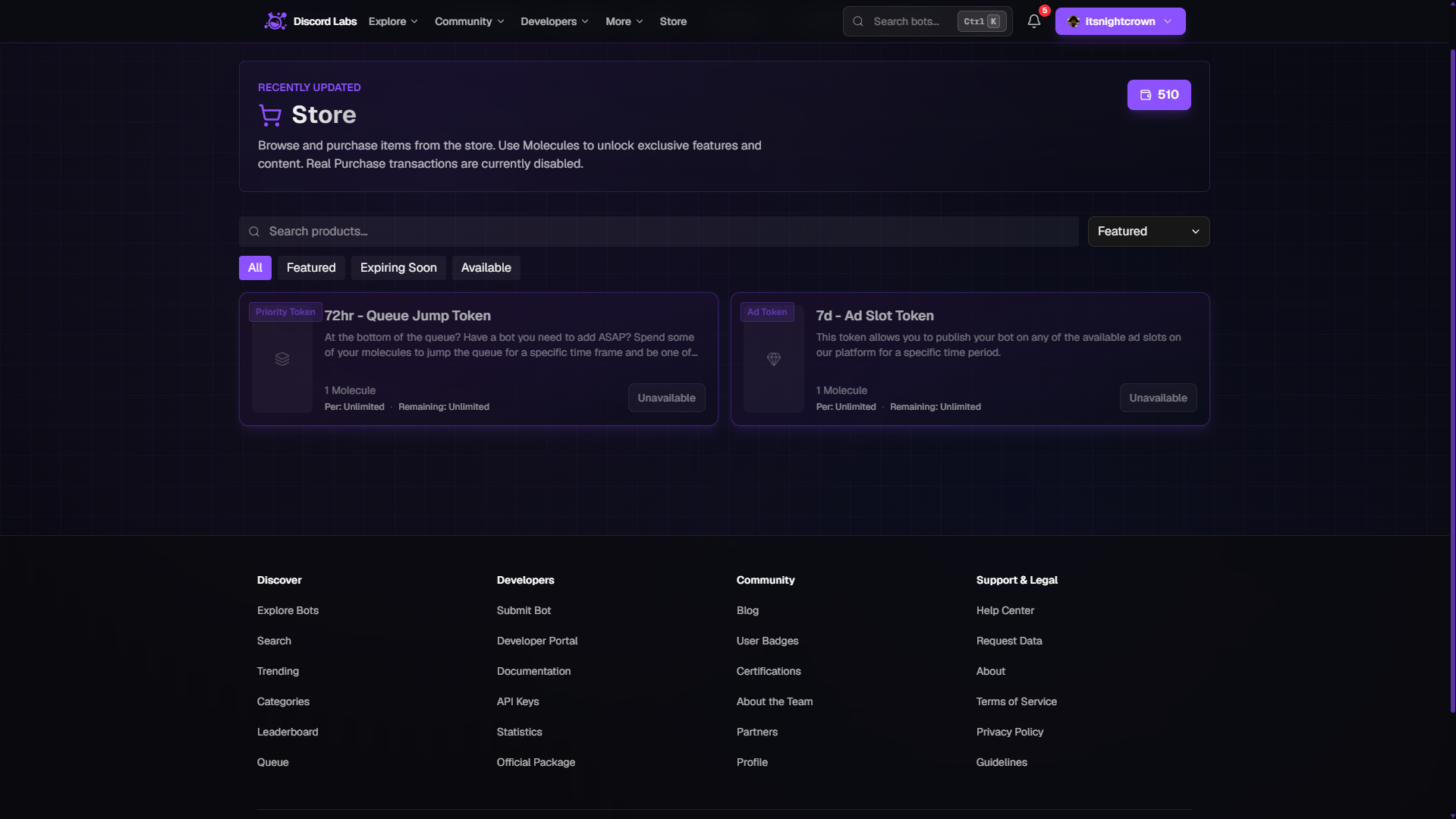Screen dimensions: 1456x819
Task: Select the Featured filter tab
Action: [x=311, y=268]
